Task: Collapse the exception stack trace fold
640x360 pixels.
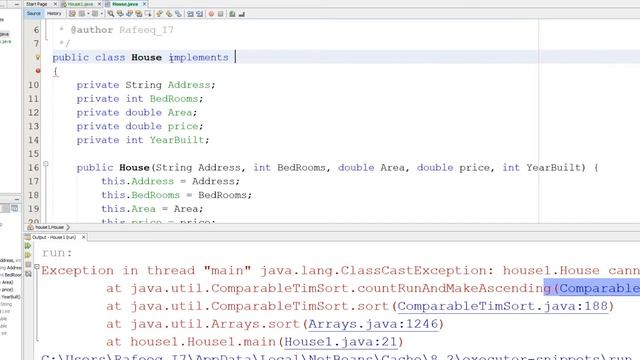Action: click(x=37, y=267)
